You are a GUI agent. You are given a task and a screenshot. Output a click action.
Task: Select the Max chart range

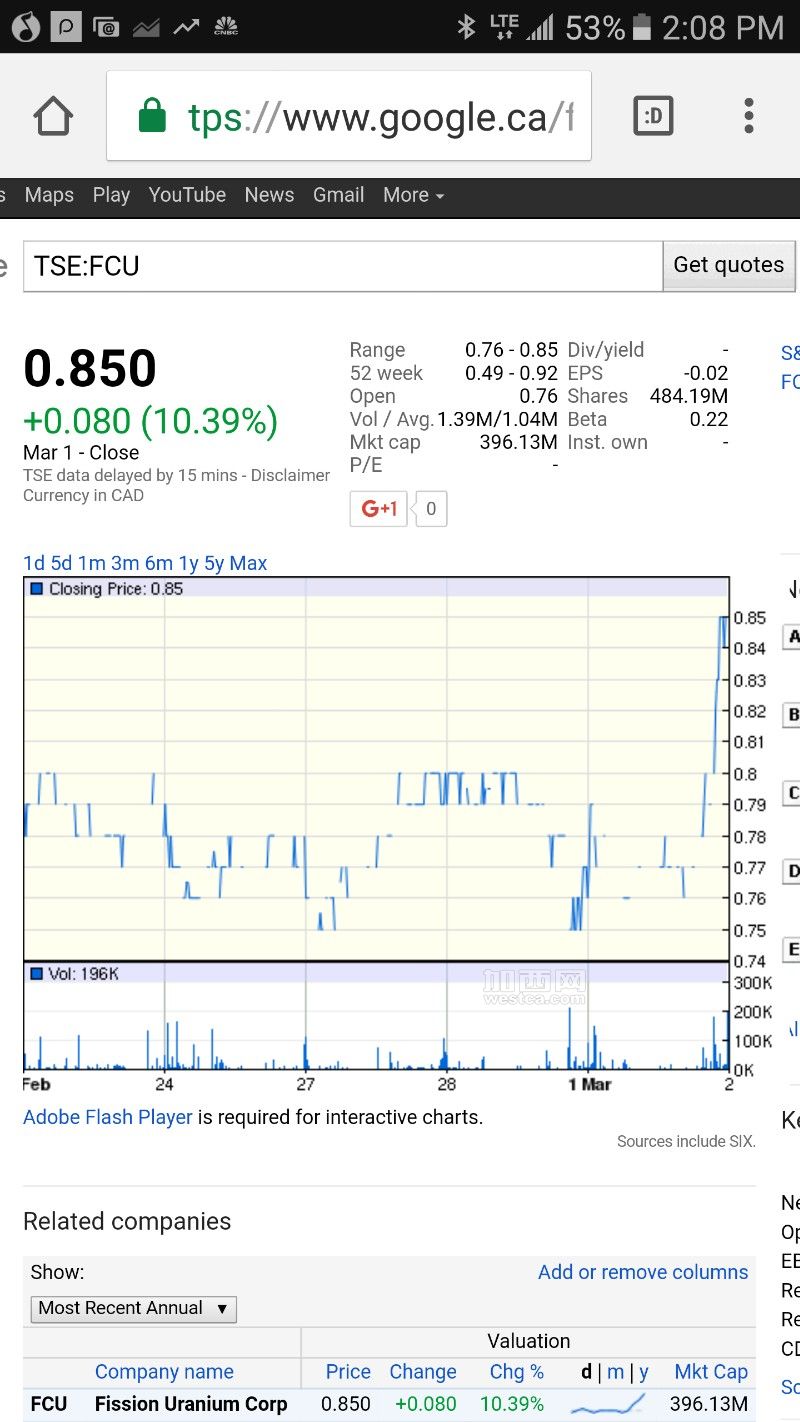[x=248, y=563]
